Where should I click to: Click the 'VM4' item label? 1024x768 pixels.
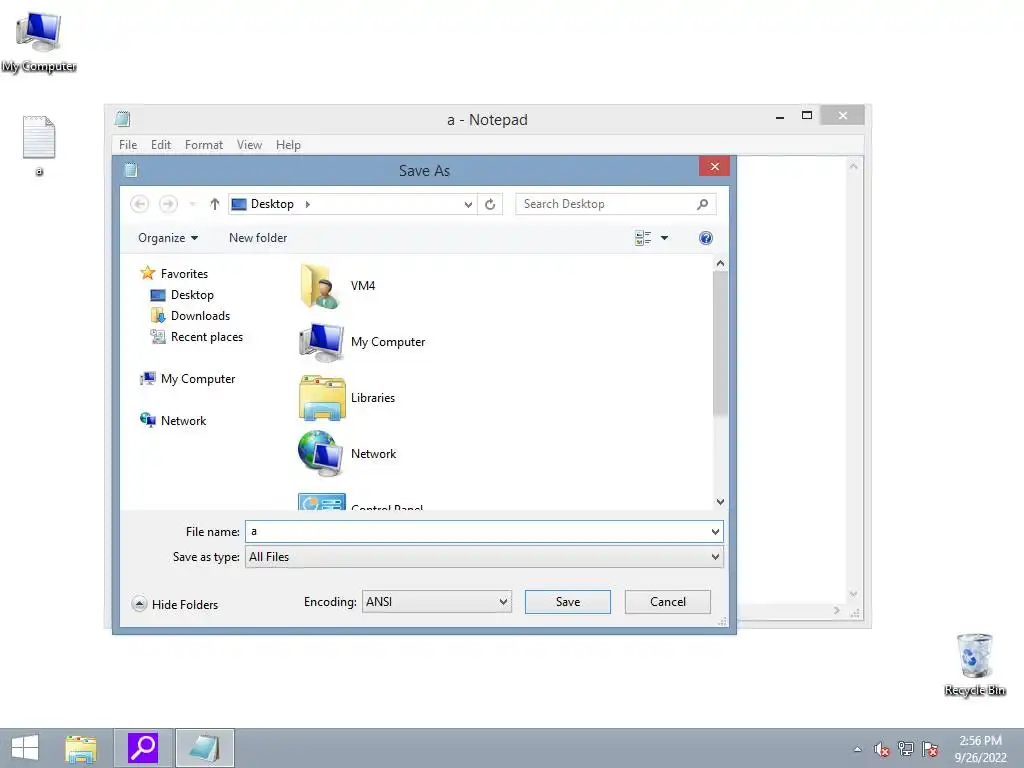363,286
